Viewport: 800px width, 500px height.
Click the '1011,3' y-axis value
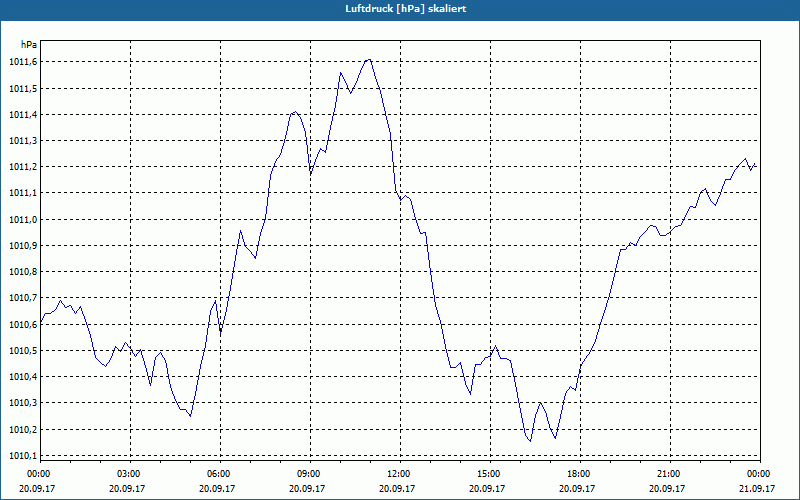[23, 140]
